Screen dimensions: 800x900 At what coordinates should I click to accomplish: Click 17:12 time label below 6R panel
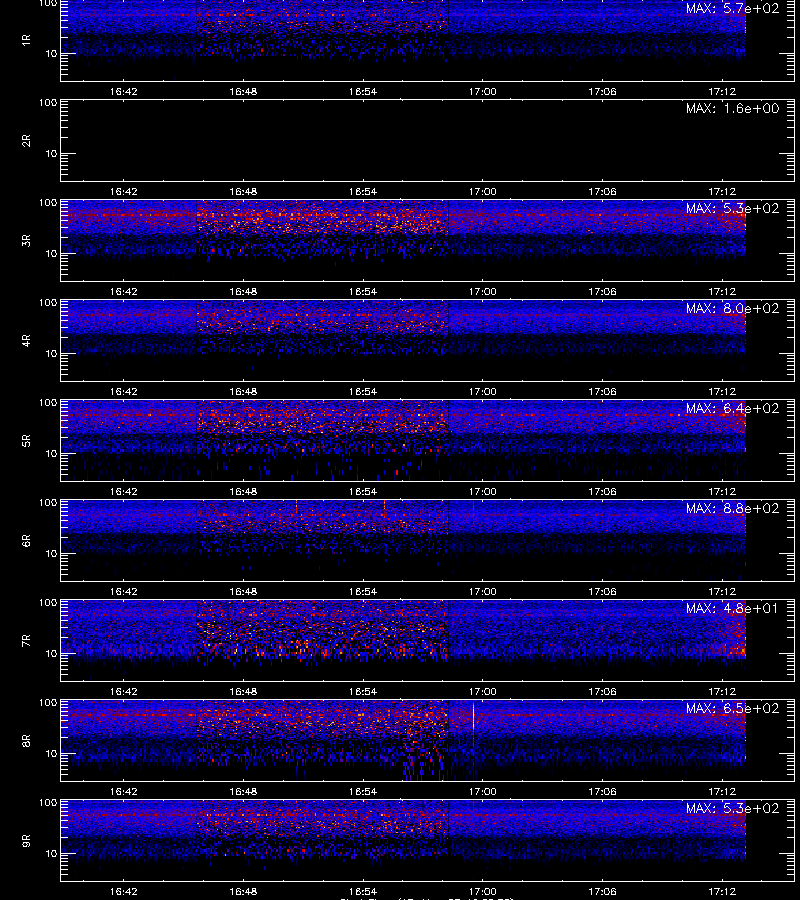(x=722, y=591)
